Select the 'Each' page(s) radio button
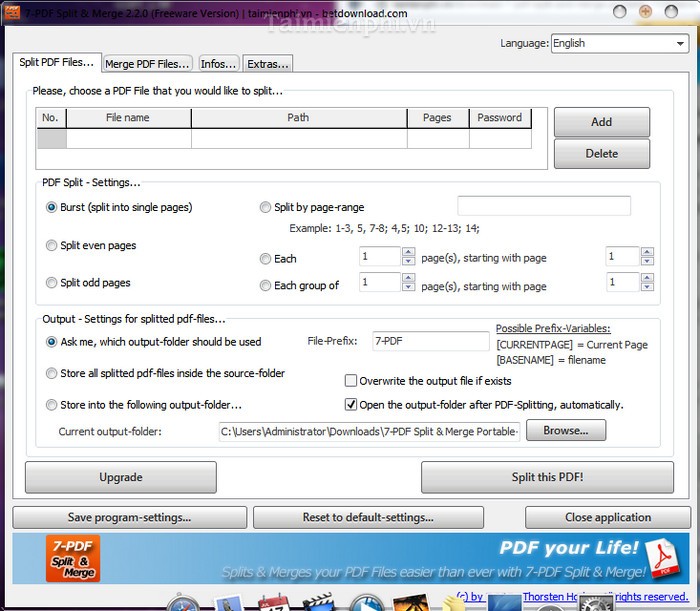 (x=265, y=258)
